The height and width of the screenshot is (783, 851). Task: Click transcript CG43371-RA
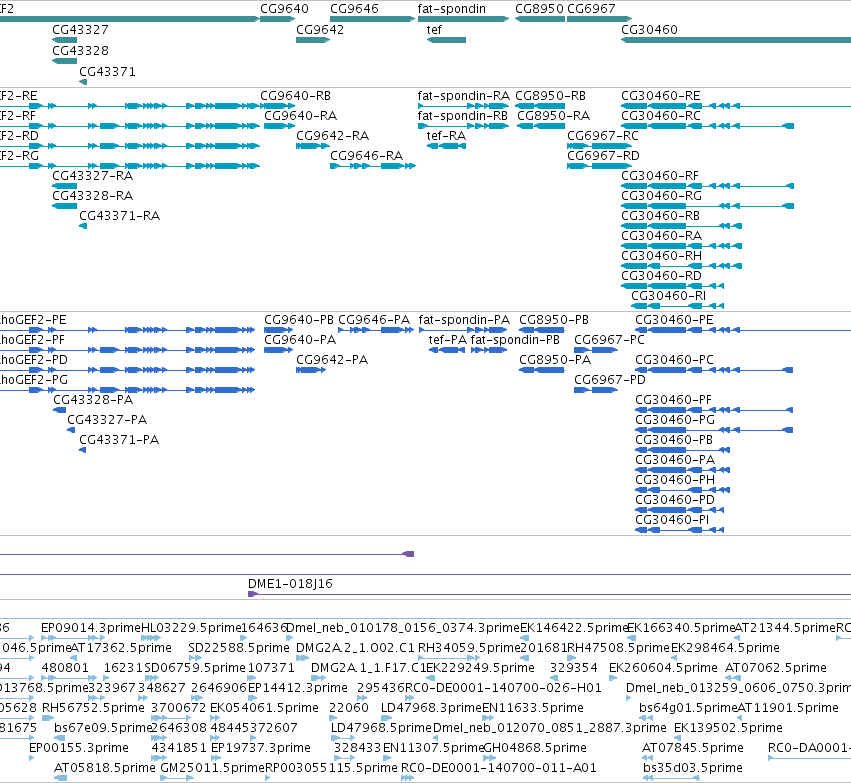tap(119, 216)
